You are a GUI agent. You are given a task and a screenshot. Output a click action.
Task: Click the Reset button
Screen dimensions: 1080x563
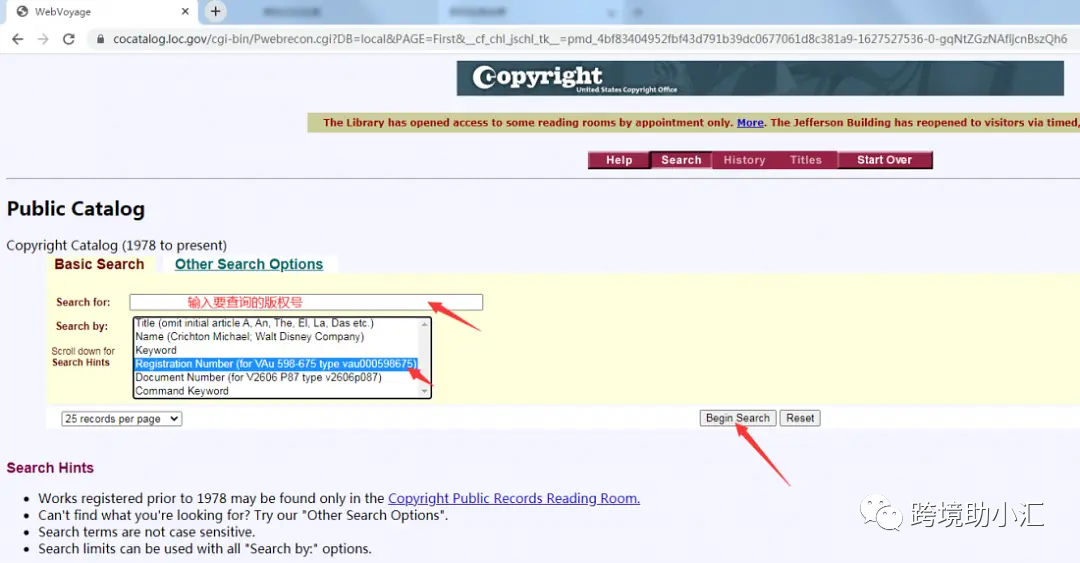click(x=800, y=418)
